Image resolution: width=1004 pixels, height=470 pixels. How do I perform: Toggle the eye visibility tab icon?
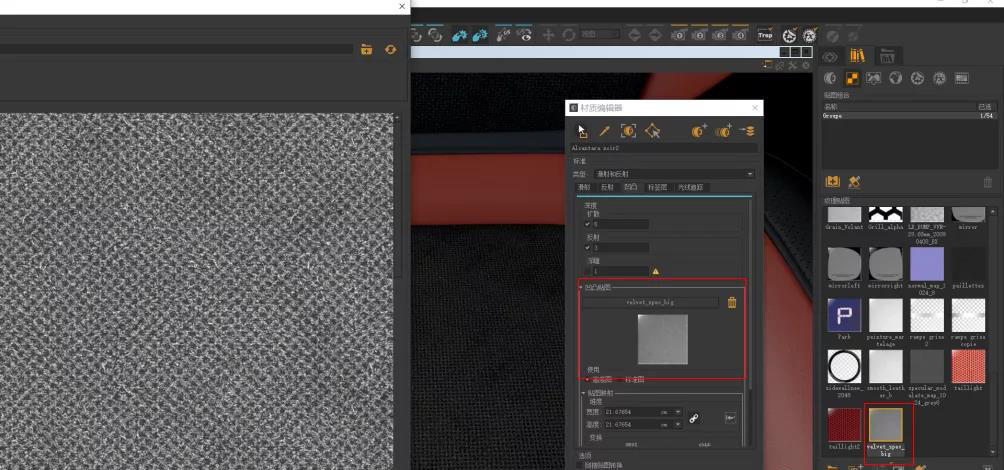point(830,57)
